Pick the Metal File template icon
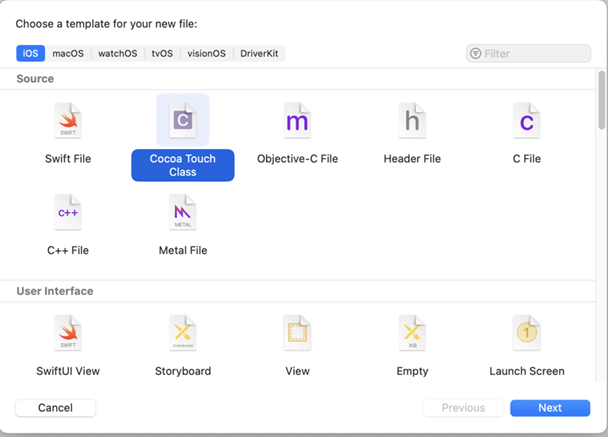608x437 pixels. click(x=183, y=213)
